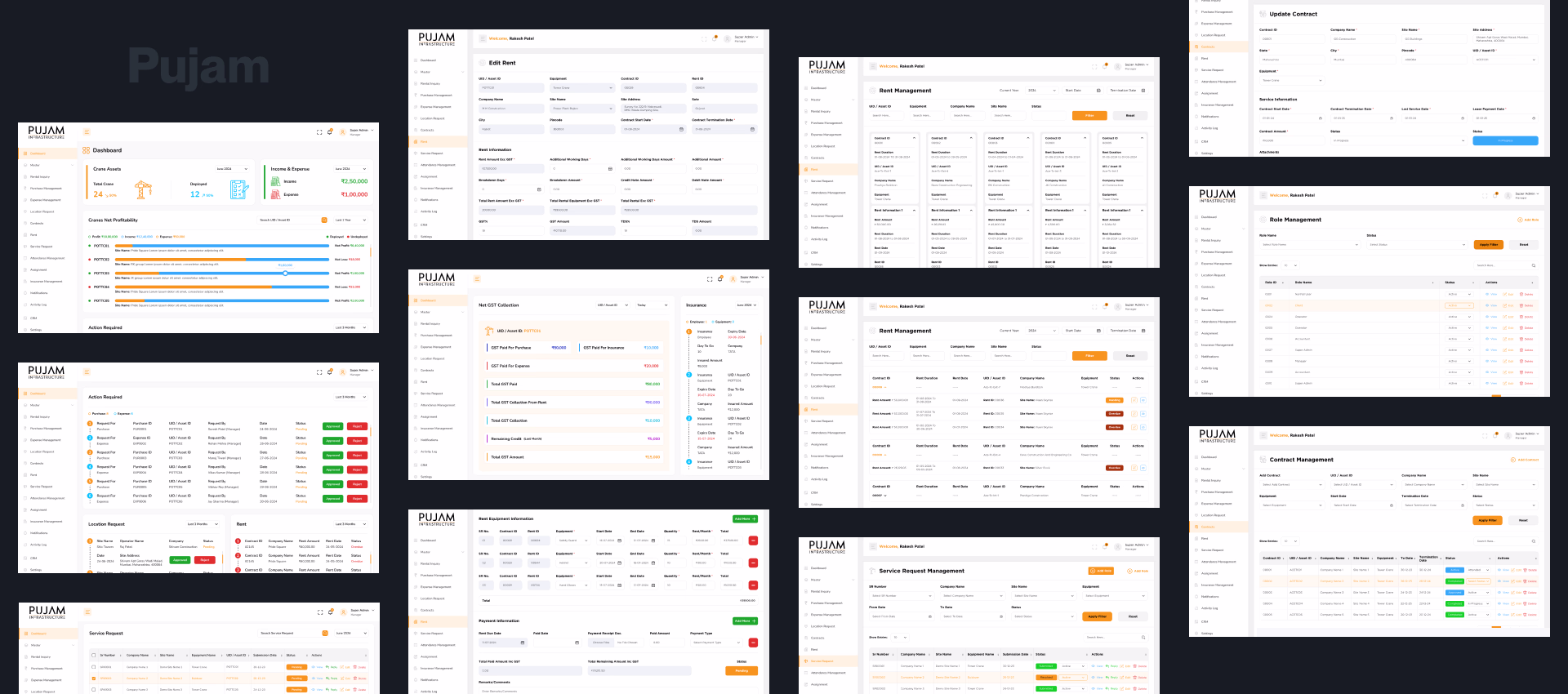Select Purchase radio in Action Required panel
The image size is (1568, 694).
(90, 414)
